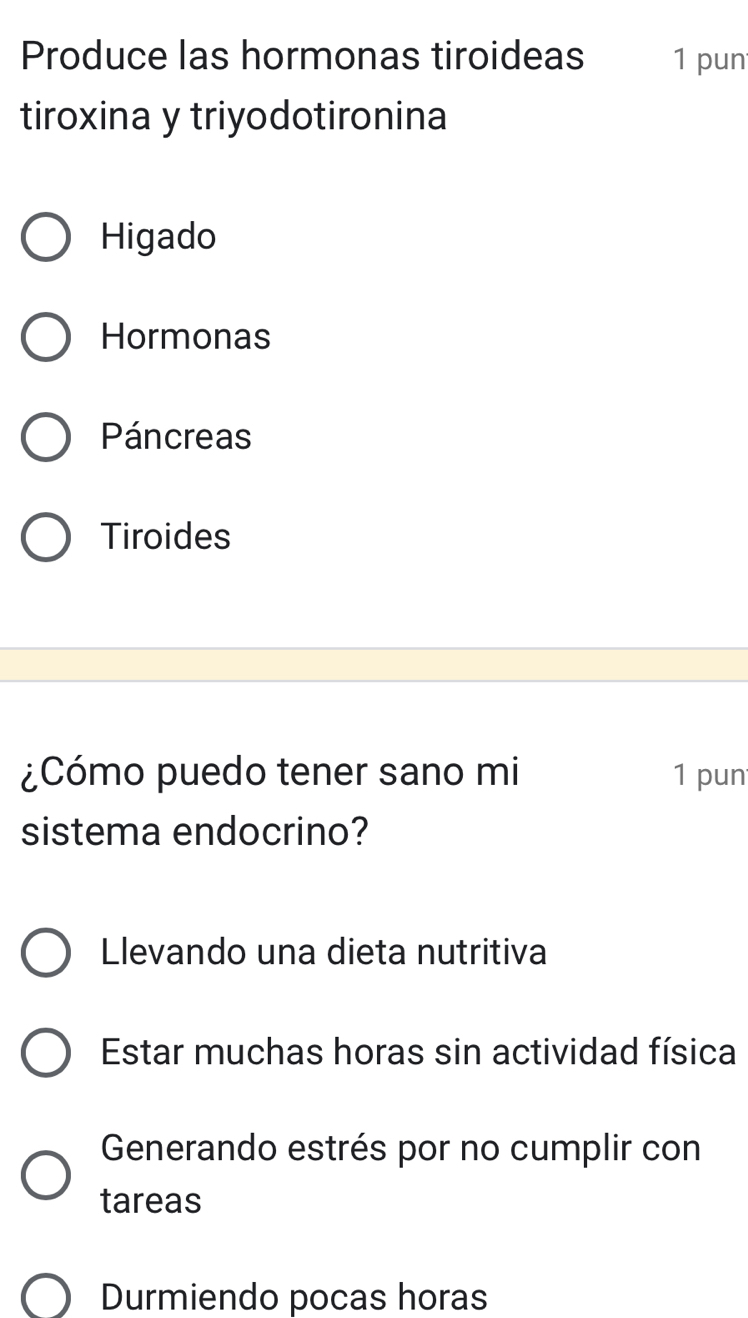Screen dimensions: 748x1318
Task: Select the 'Durmiendo pocas horas' radio button
Action: pos(46,1298)
